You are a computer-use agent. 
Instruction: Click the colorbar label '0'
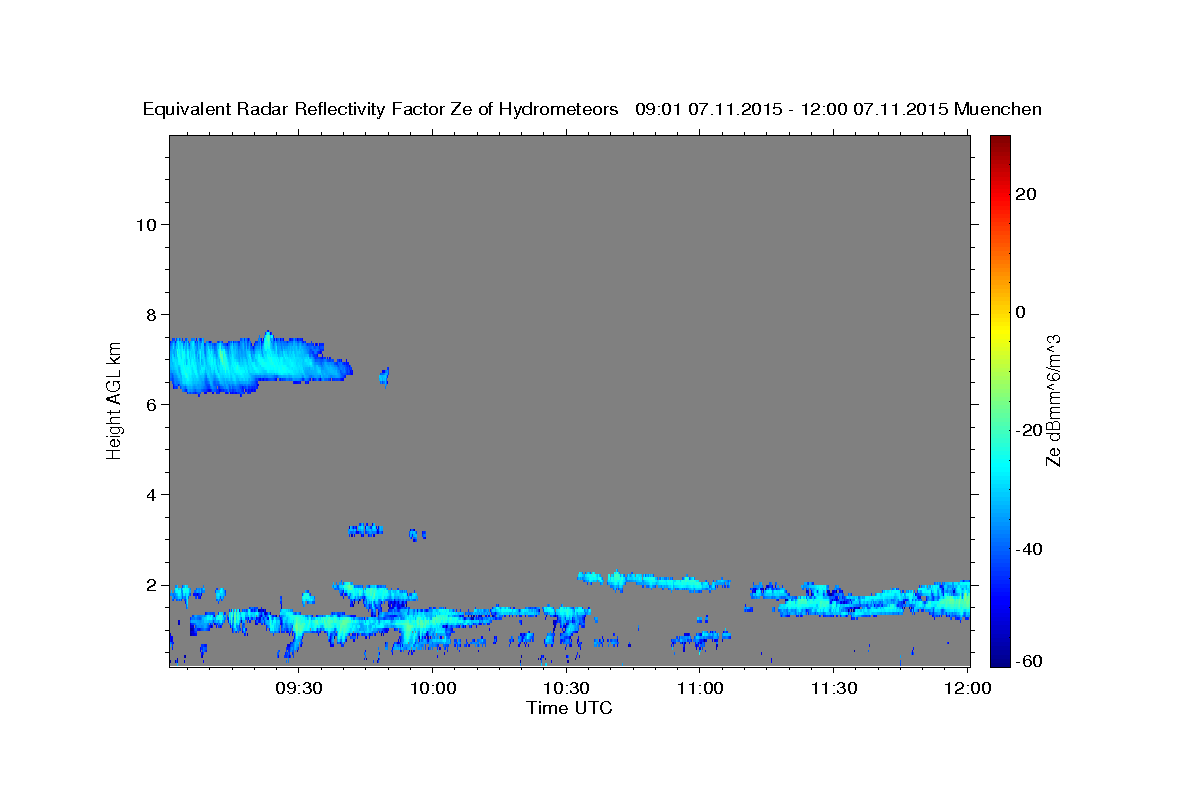[x=1021, y=312]
